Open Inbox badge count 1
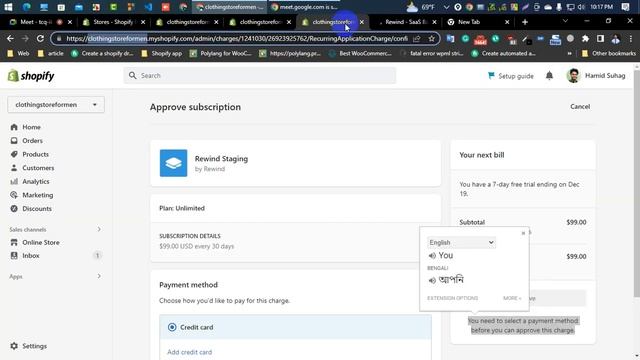The image size is (640, 360). tap(97, 256)
